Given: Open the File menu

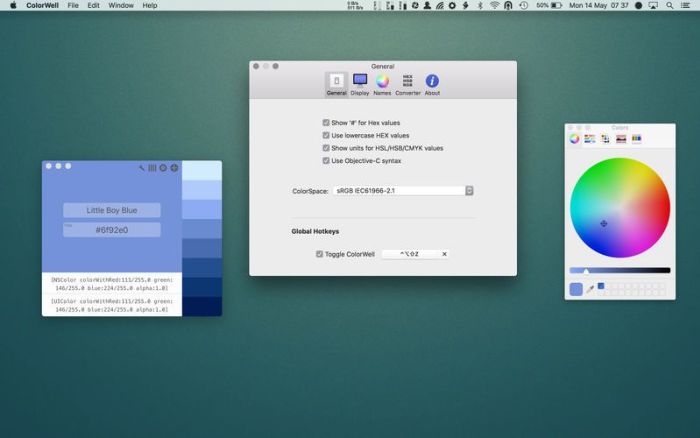Looking at the screenshot, I should tap(73, 5).
